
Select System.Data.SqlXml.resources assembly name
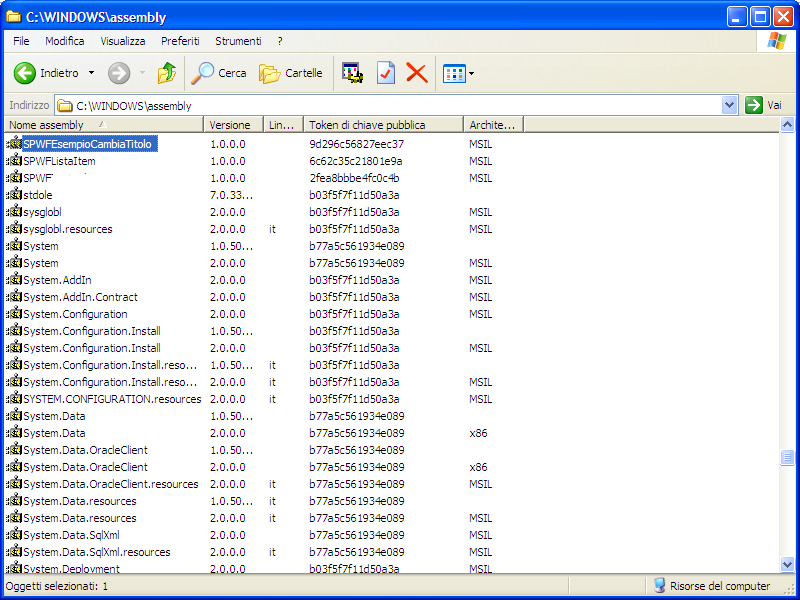click(97, 552)
